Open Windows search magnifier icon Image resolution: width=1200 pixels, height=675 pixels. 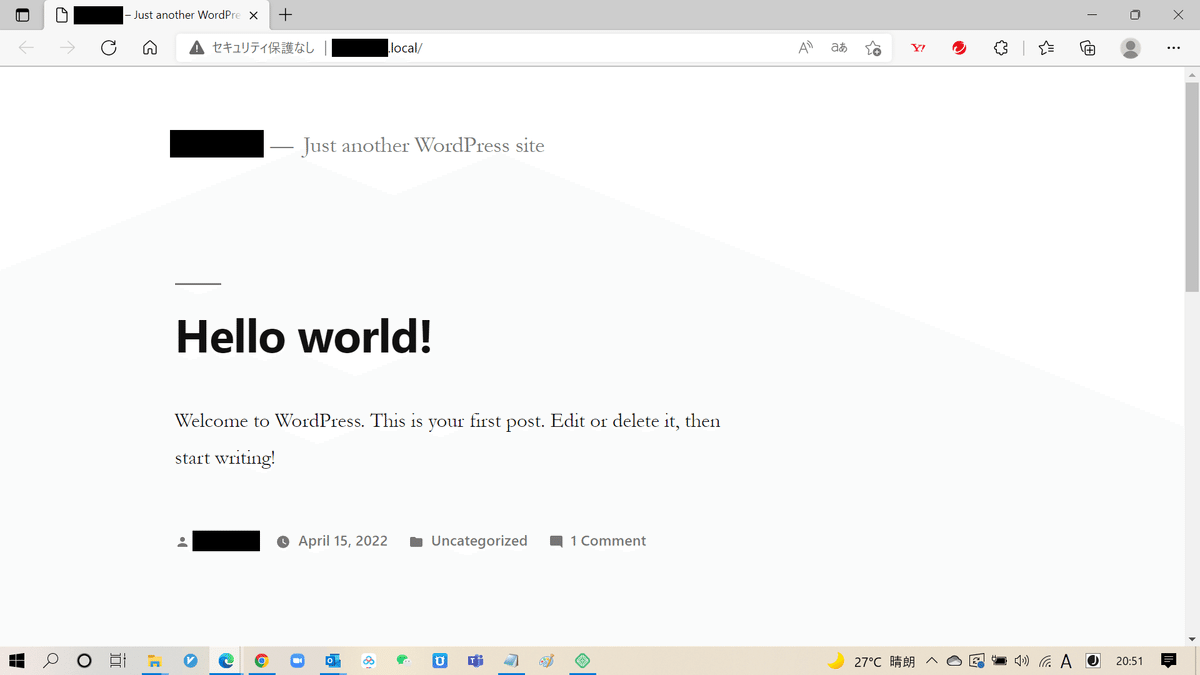[x=51, y=661]
